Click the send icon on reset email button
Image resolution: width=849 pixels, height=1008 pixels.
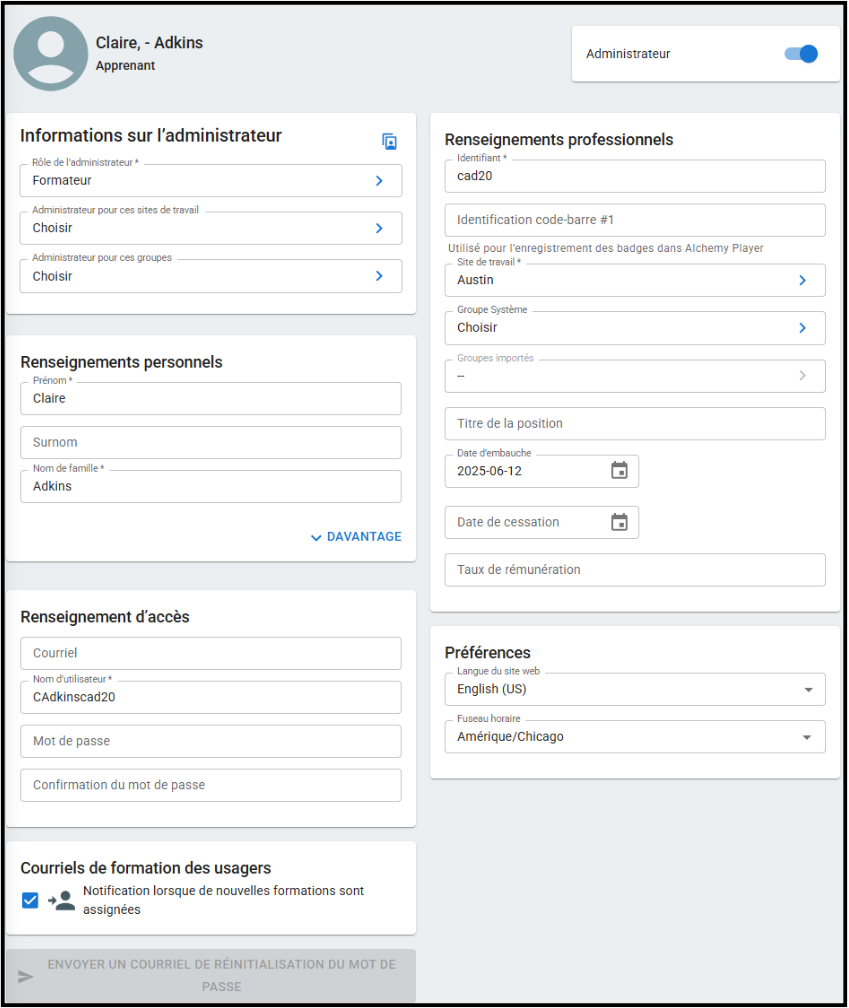(26, 976)
